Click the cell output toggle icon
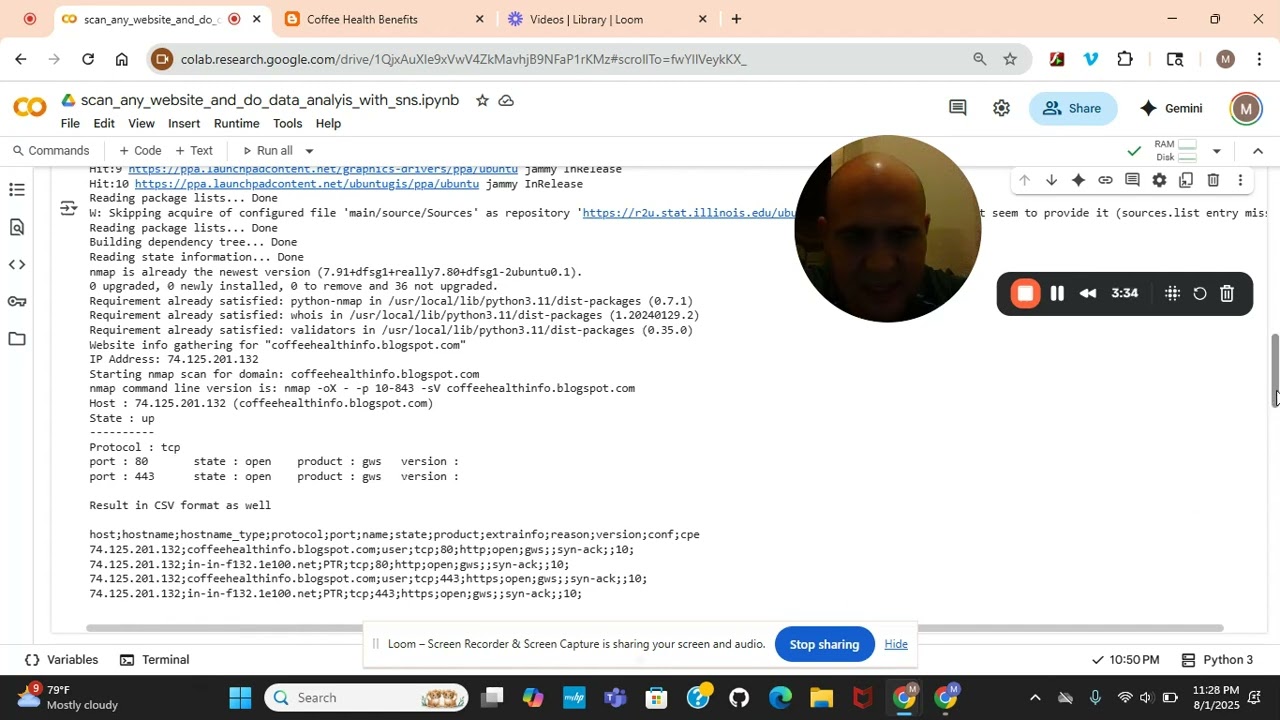 68,208
